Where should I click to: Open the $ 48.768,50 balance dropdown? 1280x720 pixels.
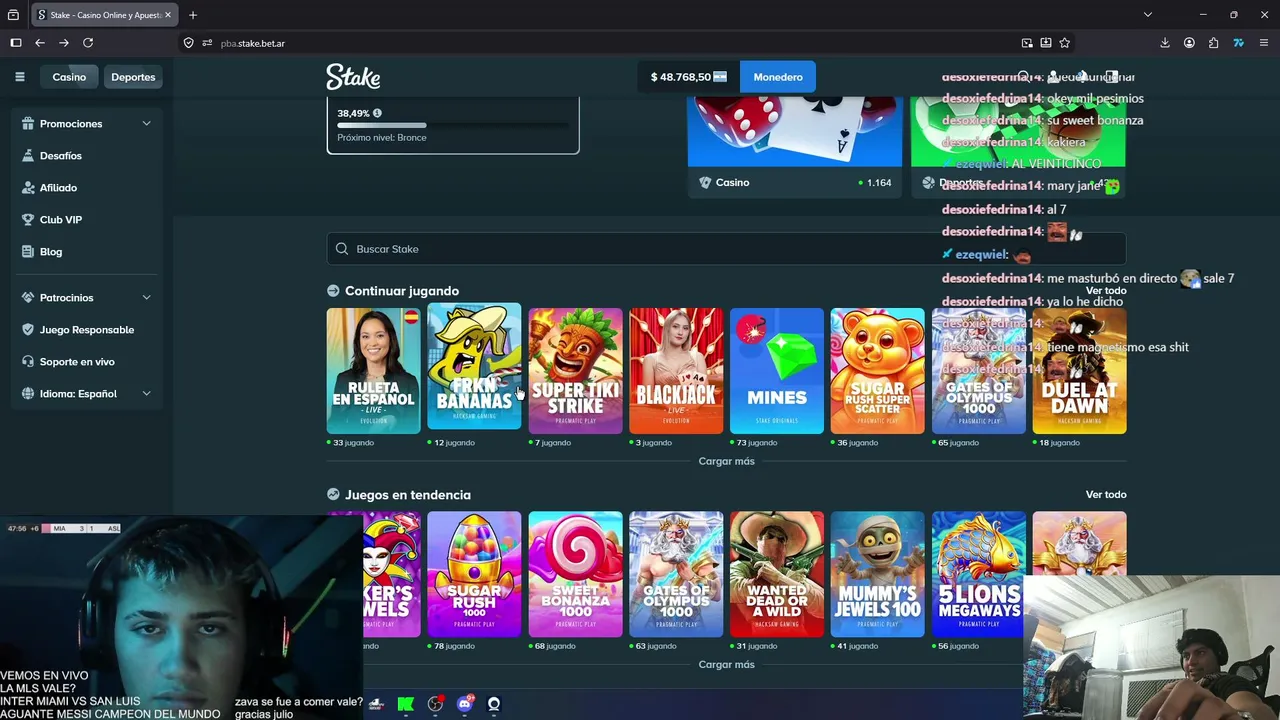pos(689,77)
